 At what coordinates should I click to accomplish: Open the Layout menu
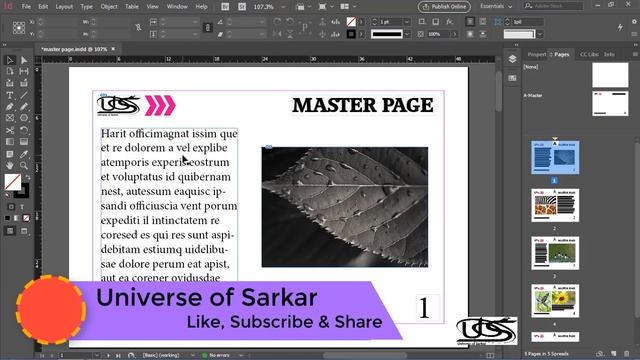click(64, 7)
